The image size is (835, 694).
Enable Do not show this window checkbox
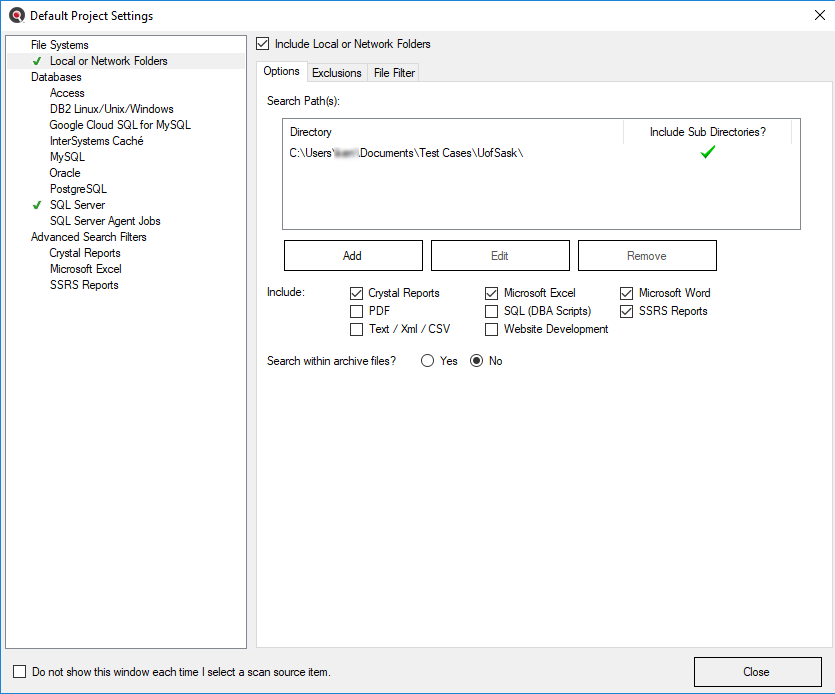[x=20, y=672]
